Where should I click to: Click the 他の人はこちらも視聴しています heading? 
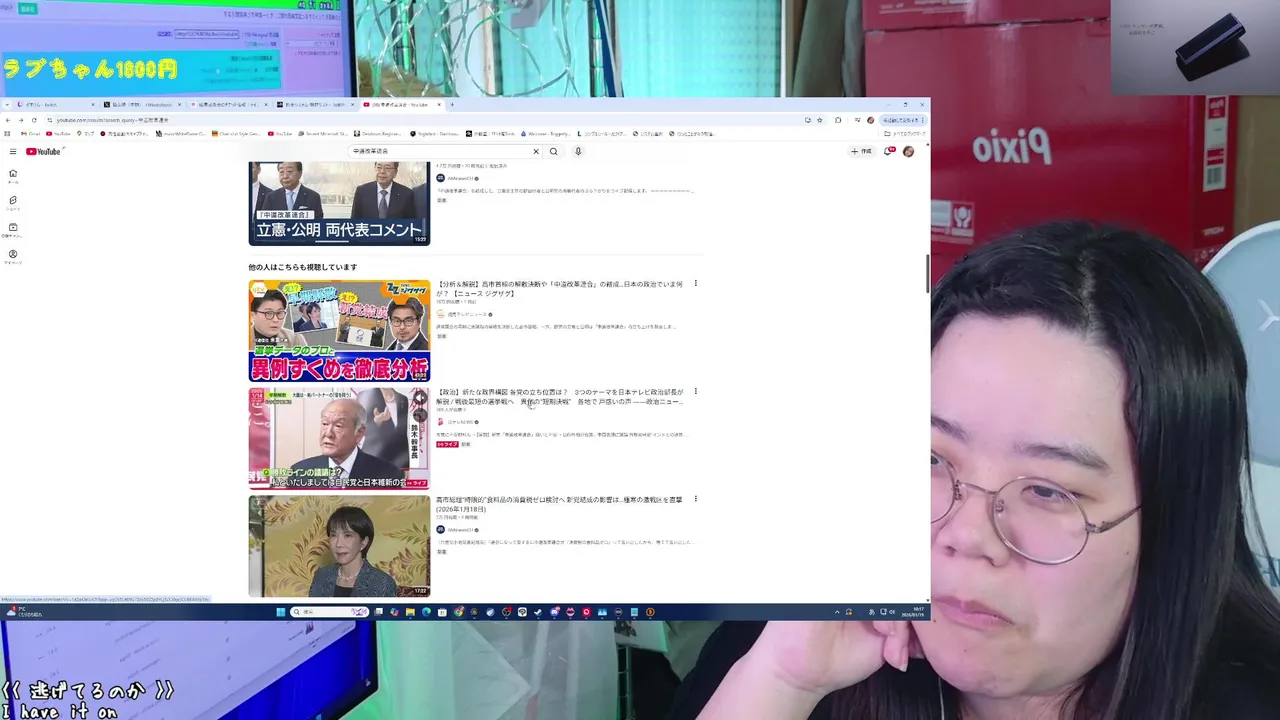click(302, 267)
